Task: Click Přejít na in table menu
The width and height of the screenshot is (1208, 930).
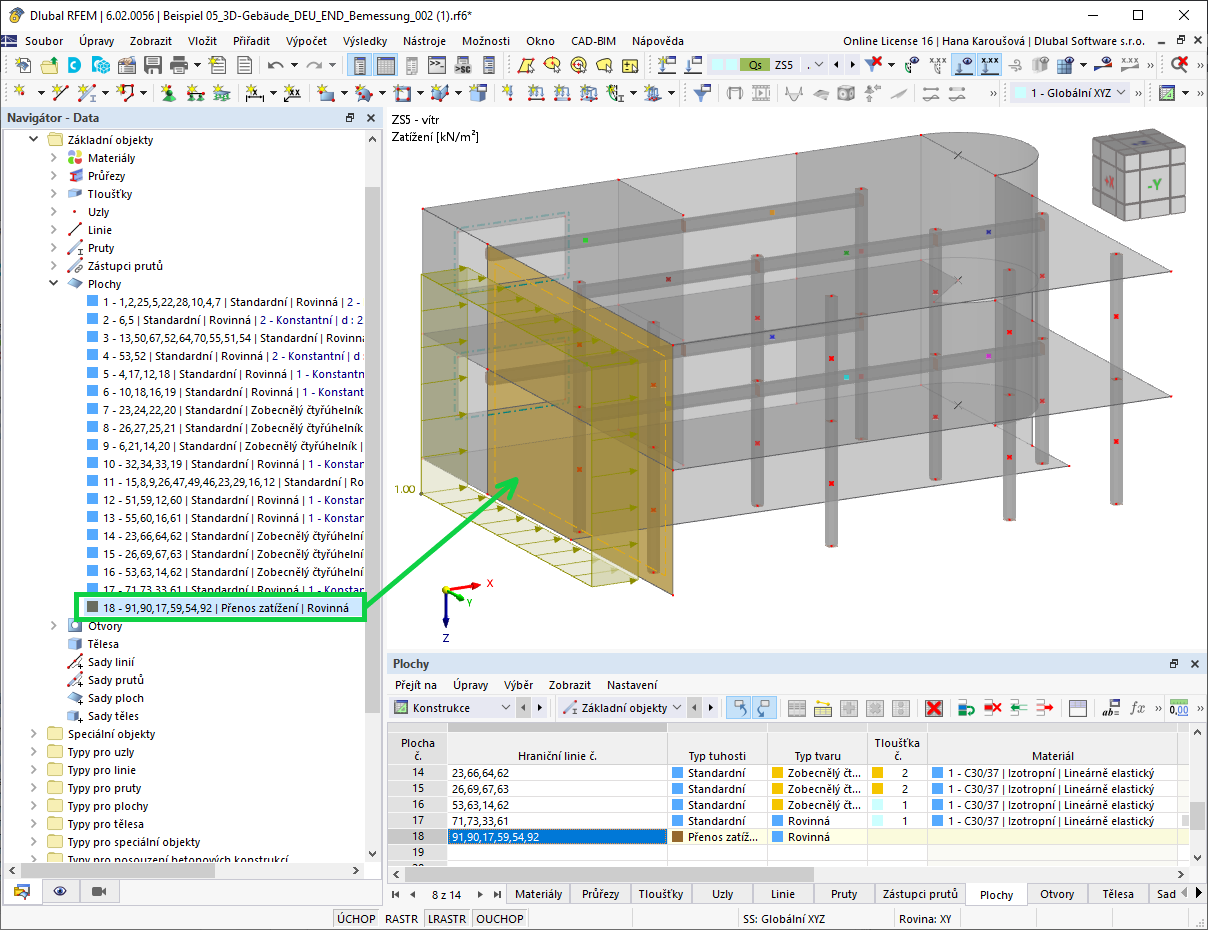Action: [416, 685]
